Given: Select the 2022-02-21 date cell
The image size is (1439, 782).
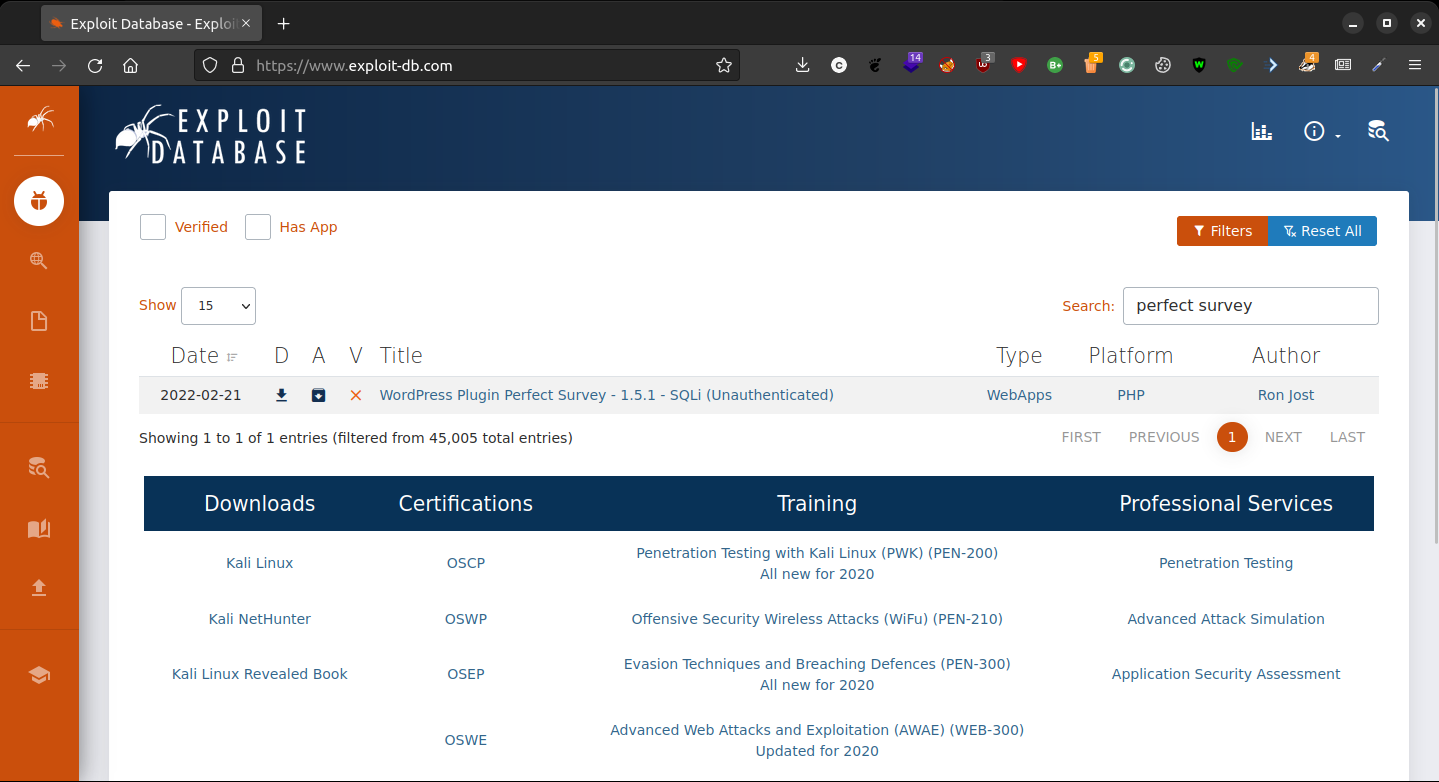Looking at the screenshot, I should [201, 395].
